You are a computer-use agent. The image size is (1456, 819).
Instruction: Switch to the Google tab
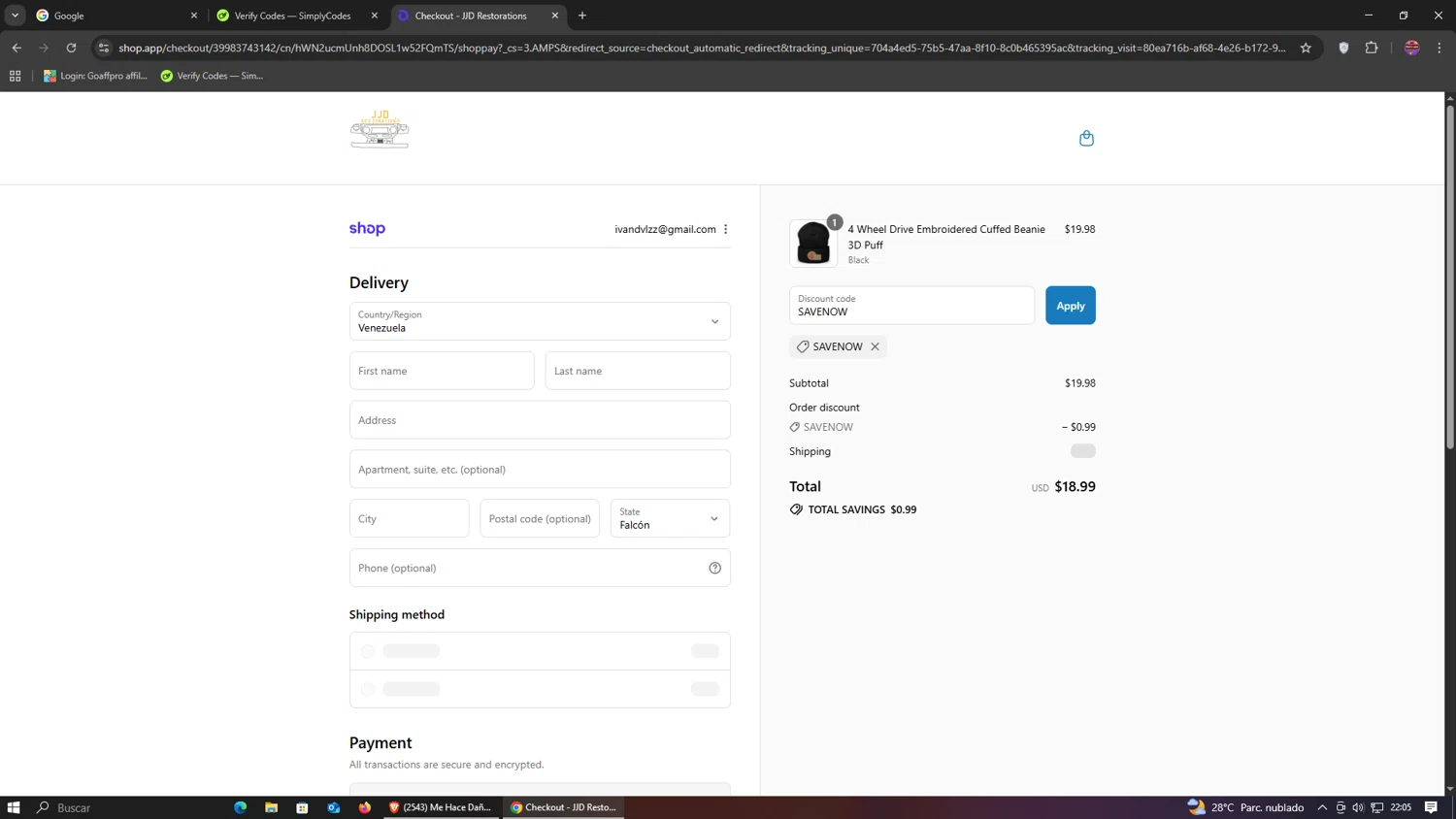pyautogui.click(x=115, y=16)
